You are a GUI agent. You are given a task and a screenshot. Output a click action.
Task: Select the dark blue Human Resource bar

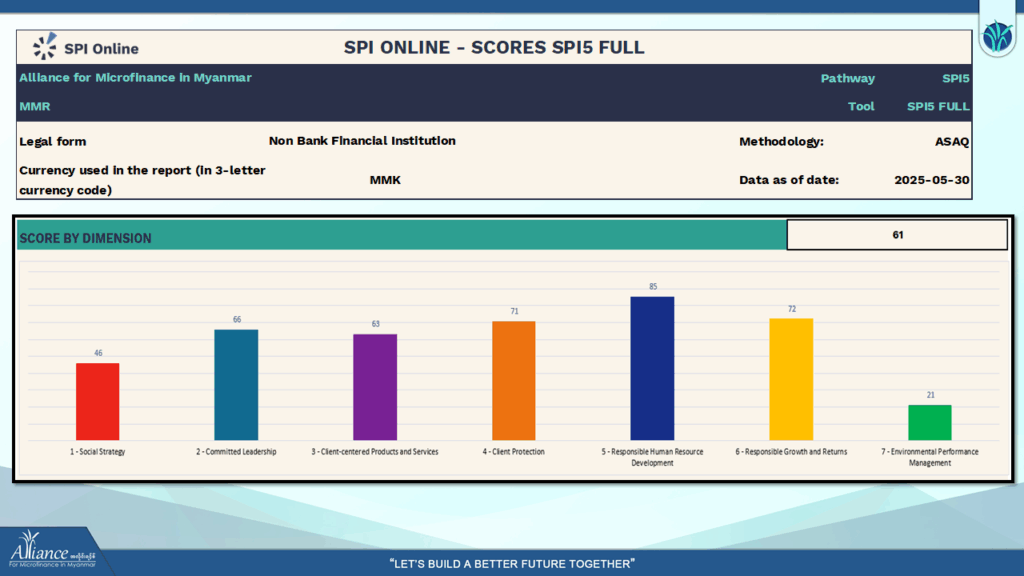coord(652,368)
